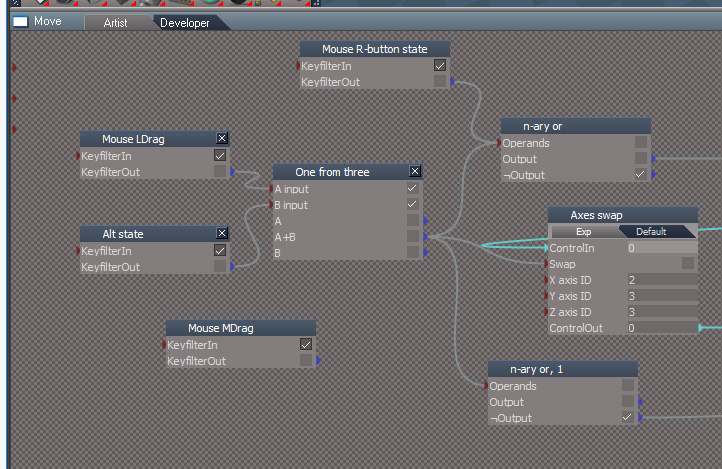
Task: Click the Output connector on n-ary or, 1
Action: [640, 401]
